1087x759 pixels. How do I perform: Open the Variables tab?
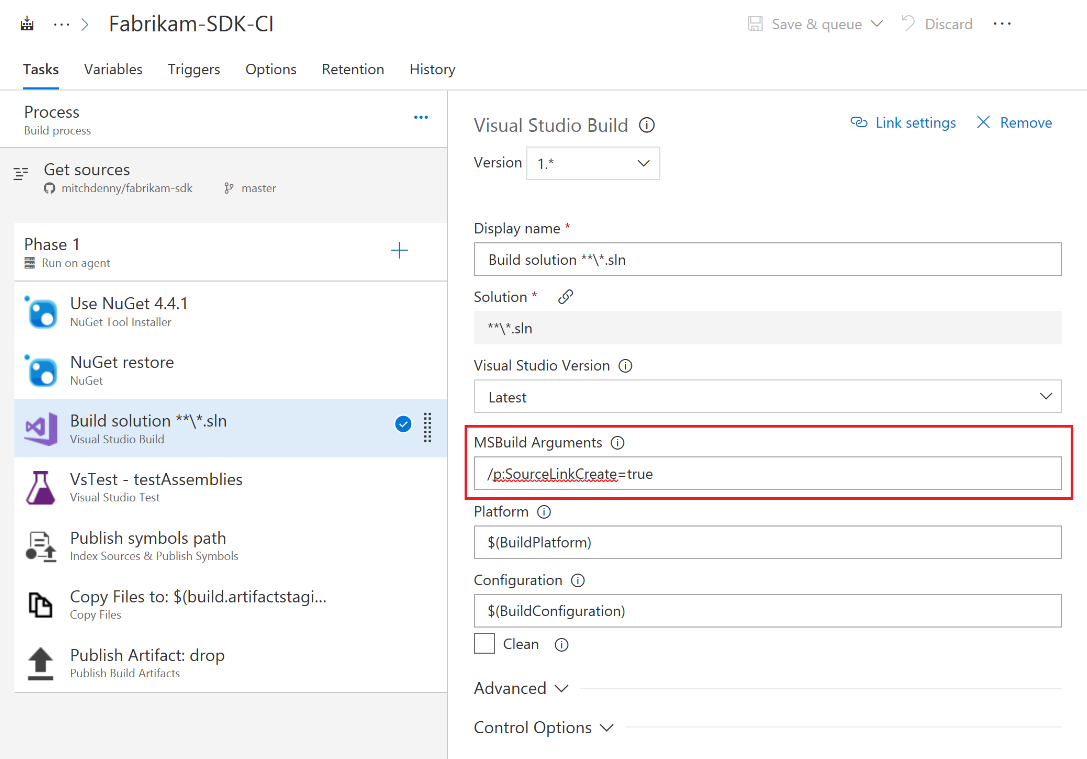[x=113, y=69]
